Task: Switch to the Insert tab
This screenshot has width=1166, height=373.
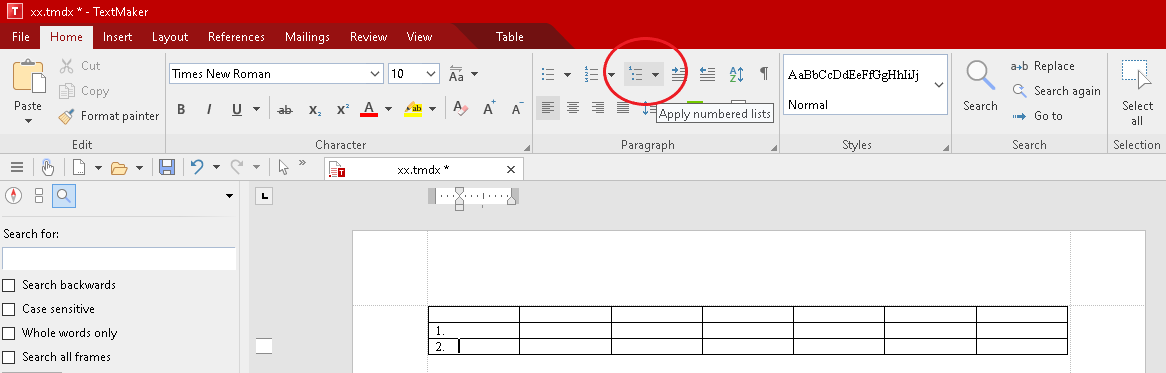Action: [x=117, y=36]
